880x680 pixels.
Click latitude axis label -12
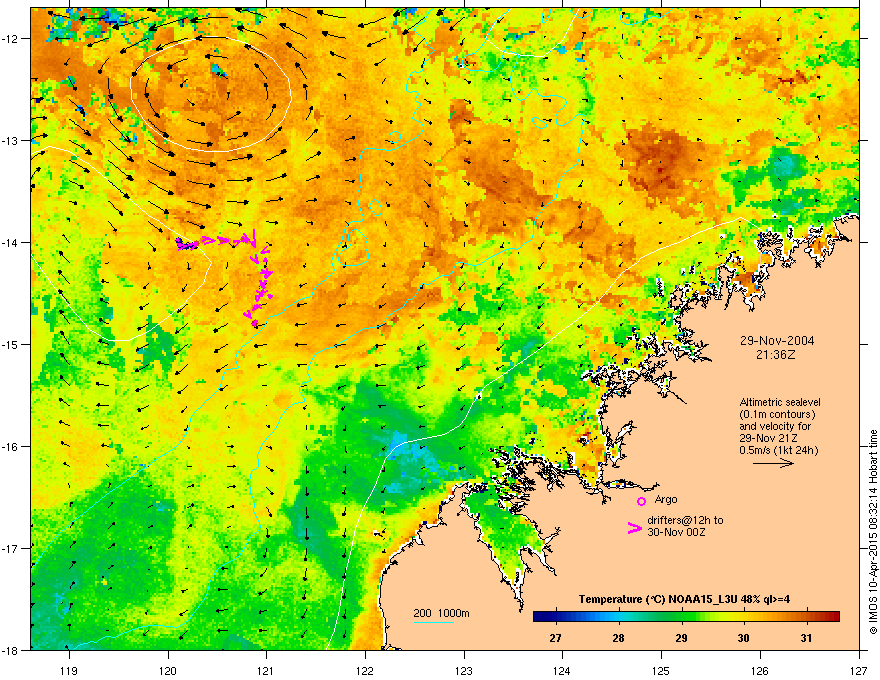coord(10,39)
